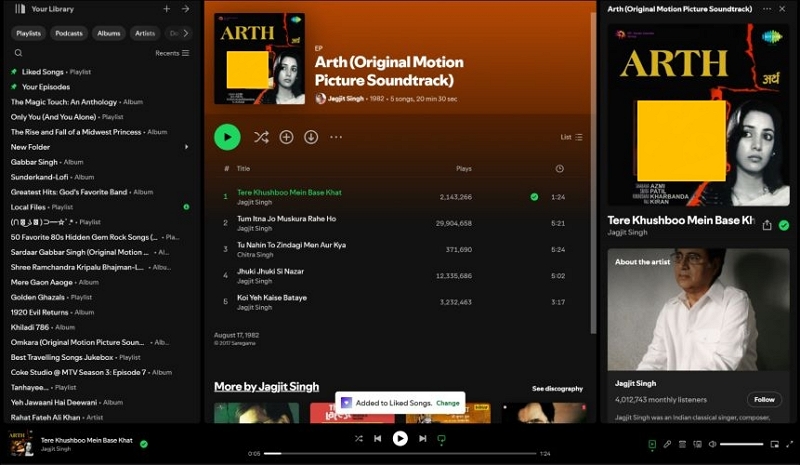The width and height of the screenshot is (800, 465).
Task: Open the mini player
Action: pos(774,445)
